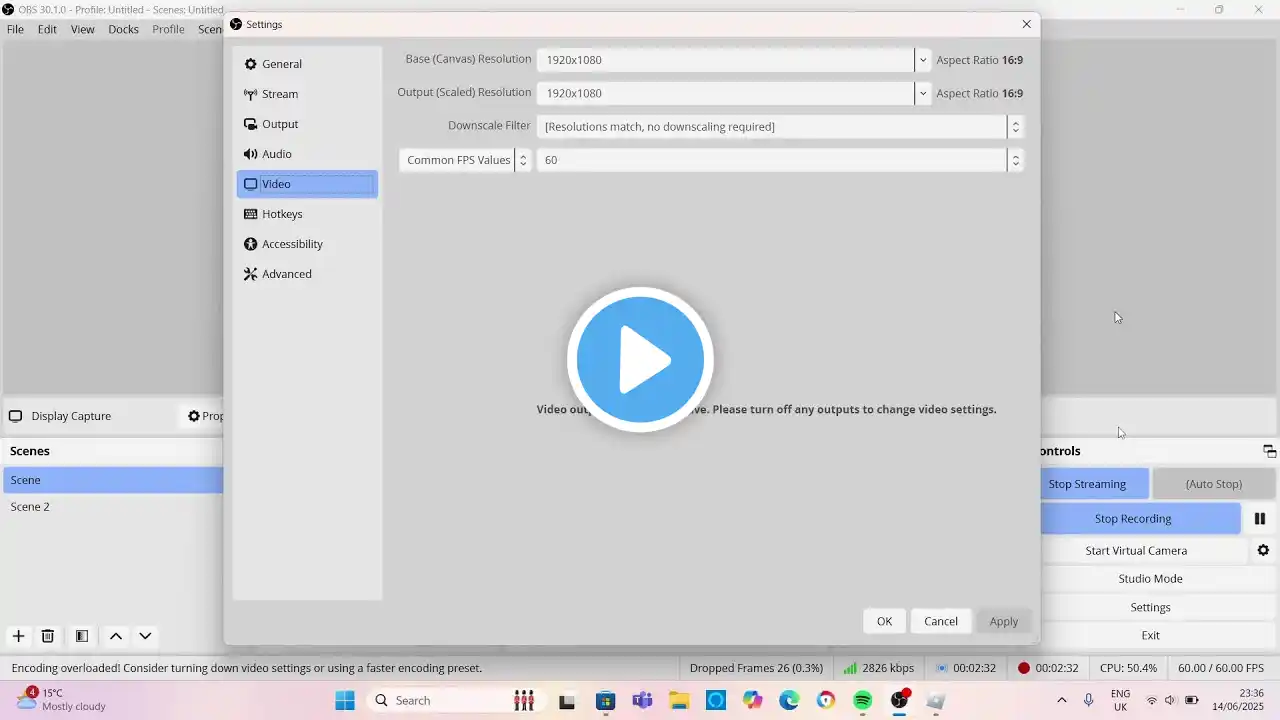Click Base Resolution field showing 1920x1080
Viewport: 1280px width, 720px height.
pos(725,60)
